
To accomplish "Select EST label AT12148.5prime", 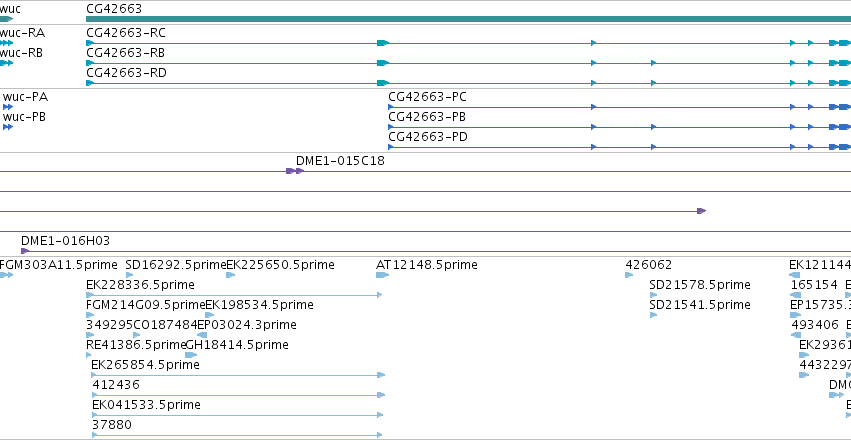I will (427, 265).
